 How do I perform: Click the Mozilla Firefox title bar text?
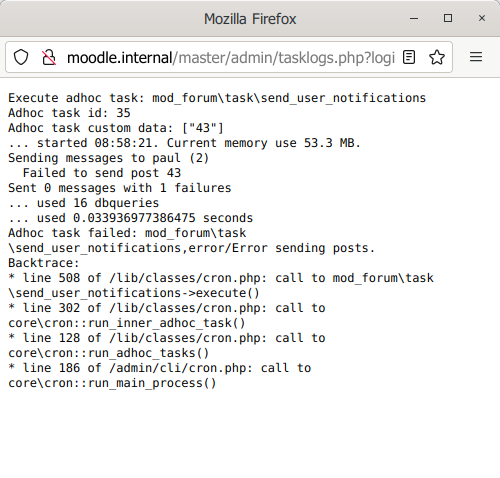[250, 19]
